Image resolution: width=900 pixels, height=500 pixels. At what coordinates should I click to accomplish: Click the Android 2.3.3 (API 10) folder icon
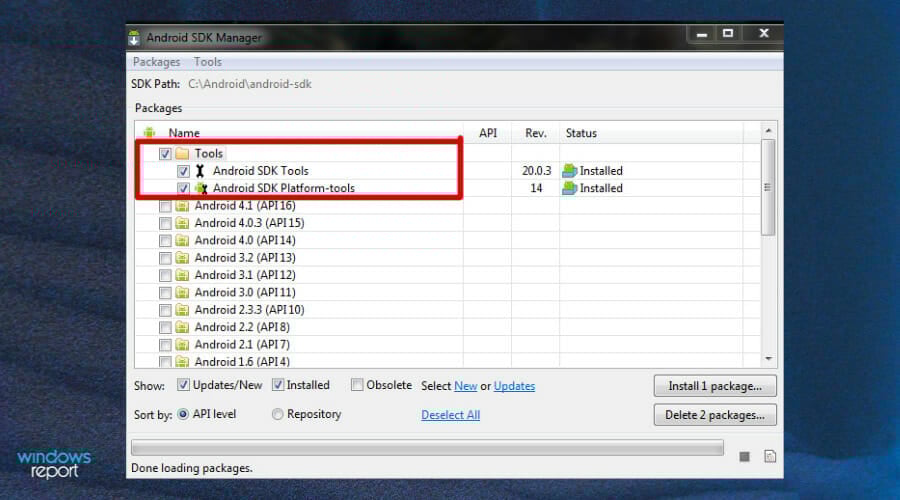(182, 310)
